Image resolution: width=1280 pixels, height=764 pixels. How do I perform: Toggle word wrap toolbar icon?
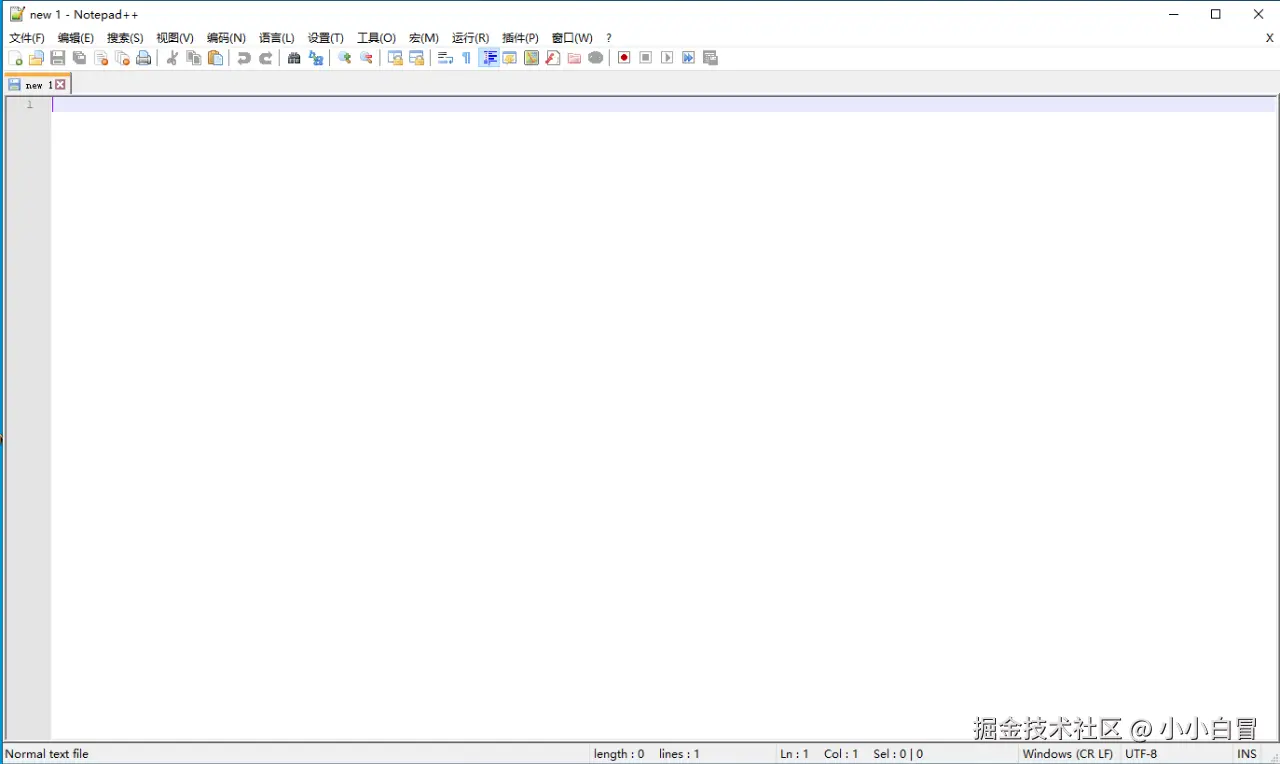(446, 58)
